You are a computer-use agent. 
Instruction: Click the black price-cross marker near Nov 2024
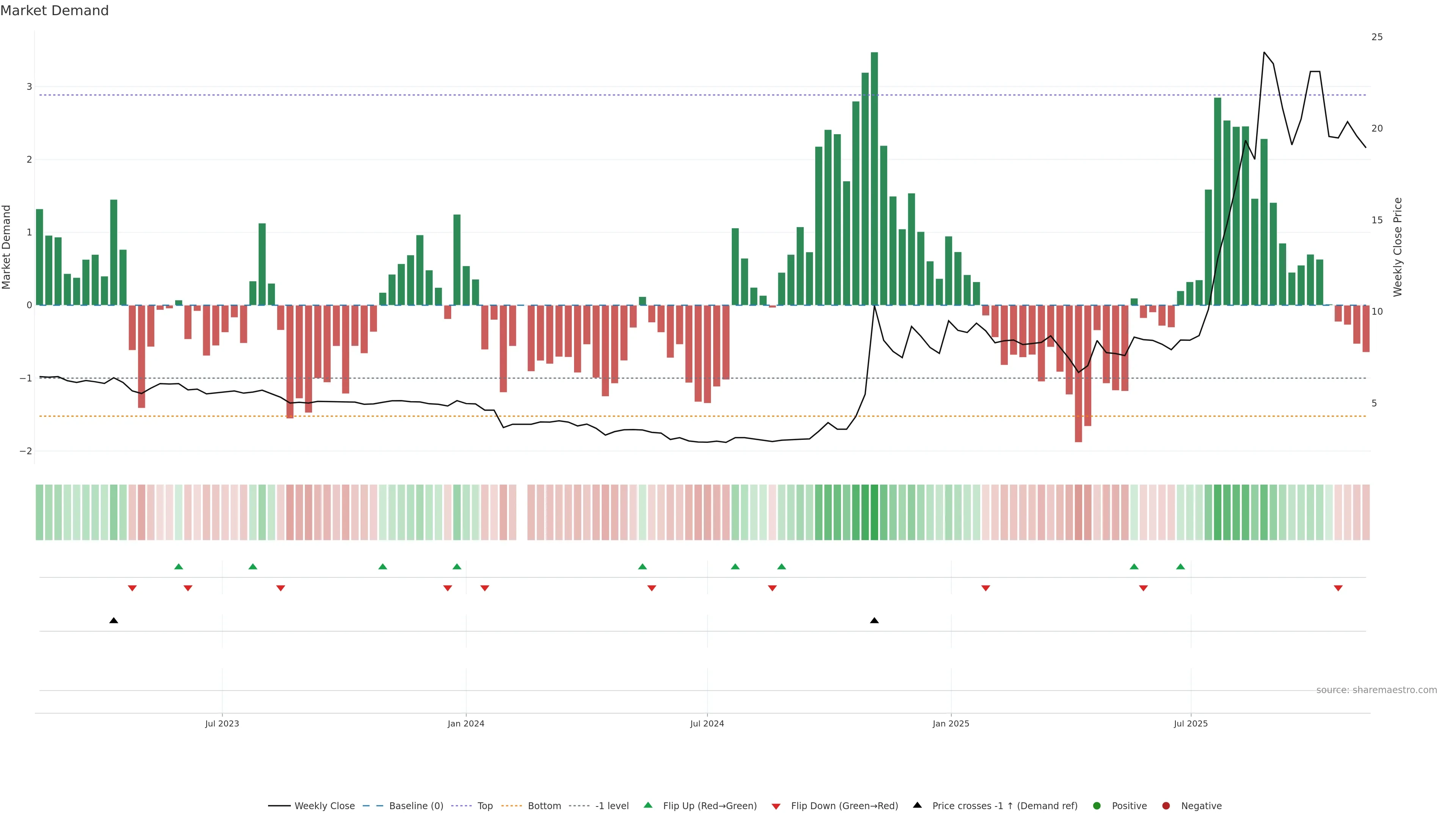pos(874,621)
